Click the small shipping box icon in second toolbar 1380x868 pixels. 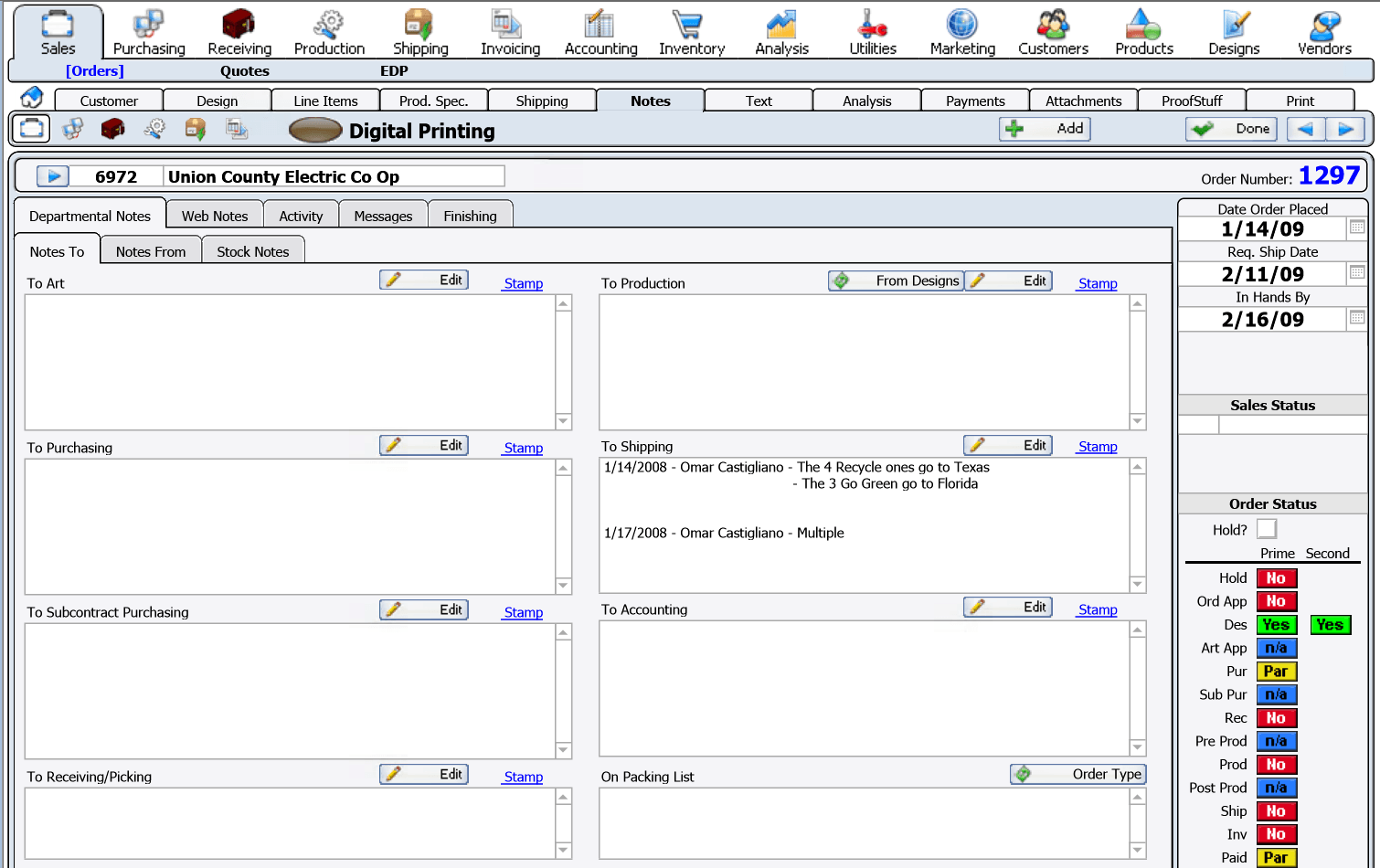point(195,129)
